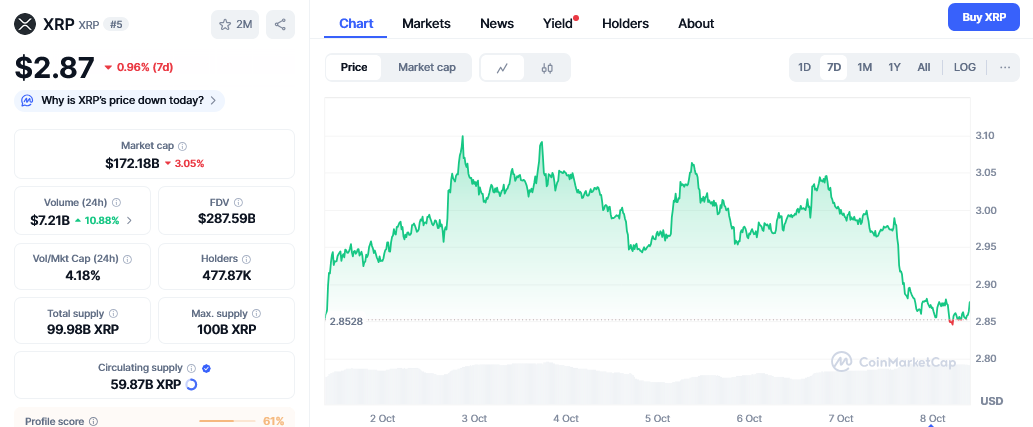Expand "Why is XRP's price down today?"
Screen dimensions: 1033x427
(119, 100)
